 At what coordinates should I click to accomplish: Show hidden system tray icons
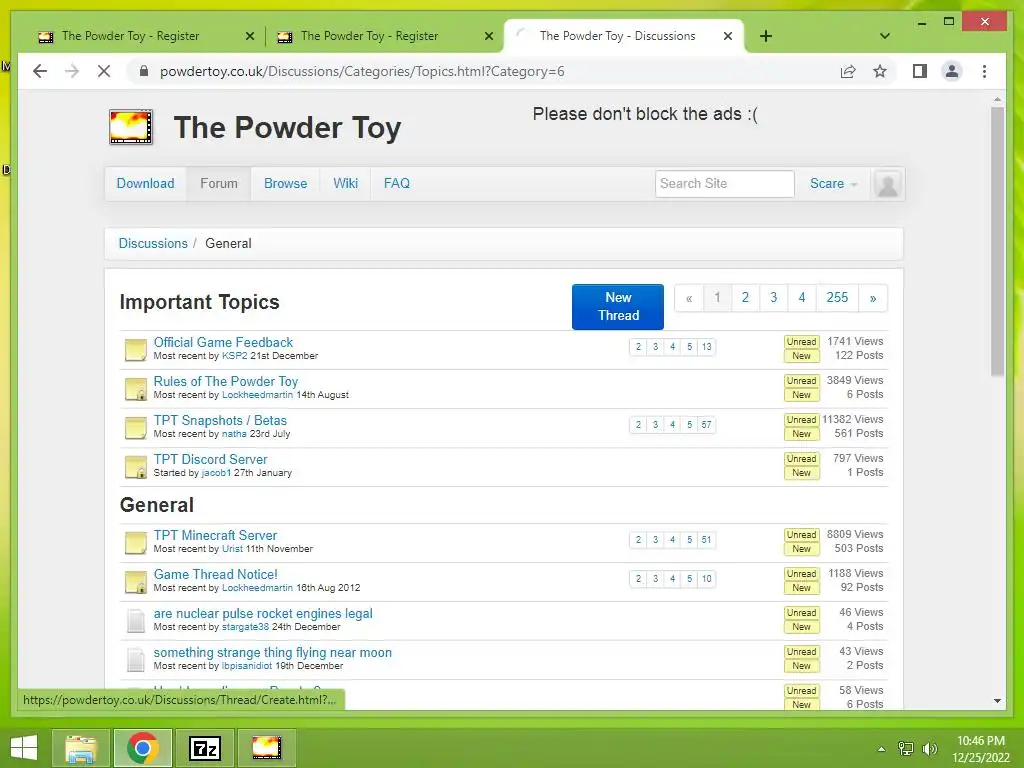pos(882,748)
